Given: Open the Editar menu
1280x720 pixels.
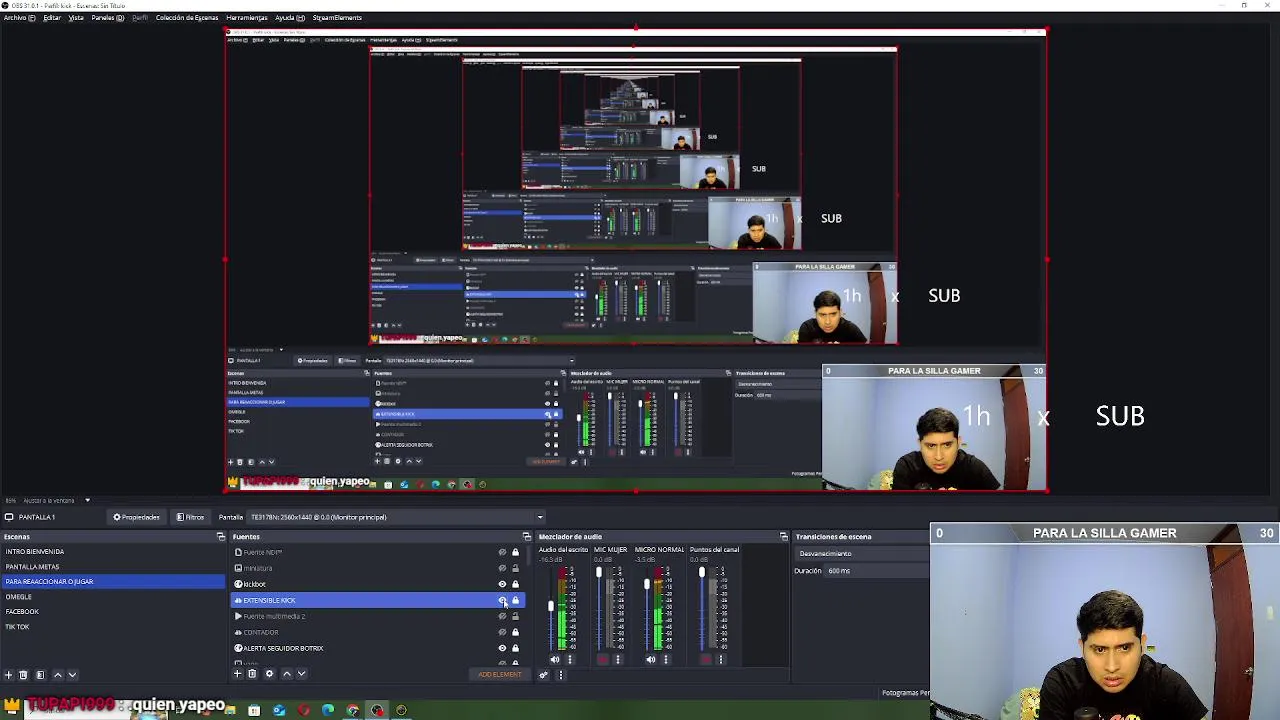Looking at the screenshot, I should pos(52,18).
